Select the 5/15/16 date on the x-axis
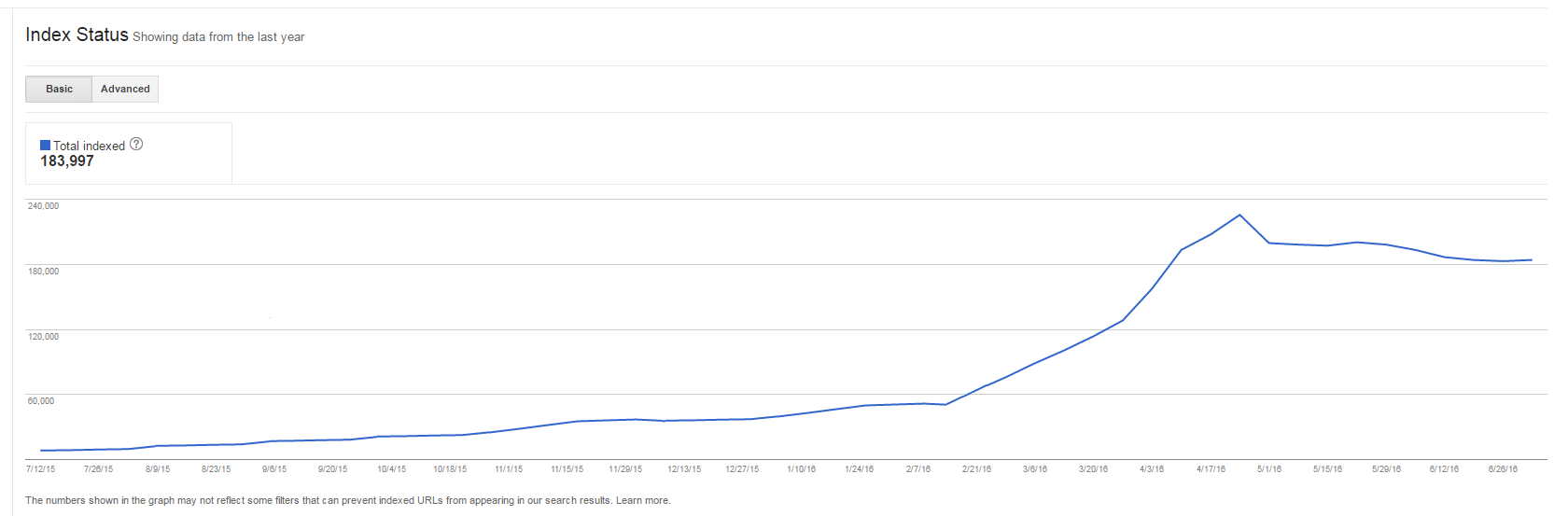Screen dimensions: 1568x516 (x=1327, y=469)
